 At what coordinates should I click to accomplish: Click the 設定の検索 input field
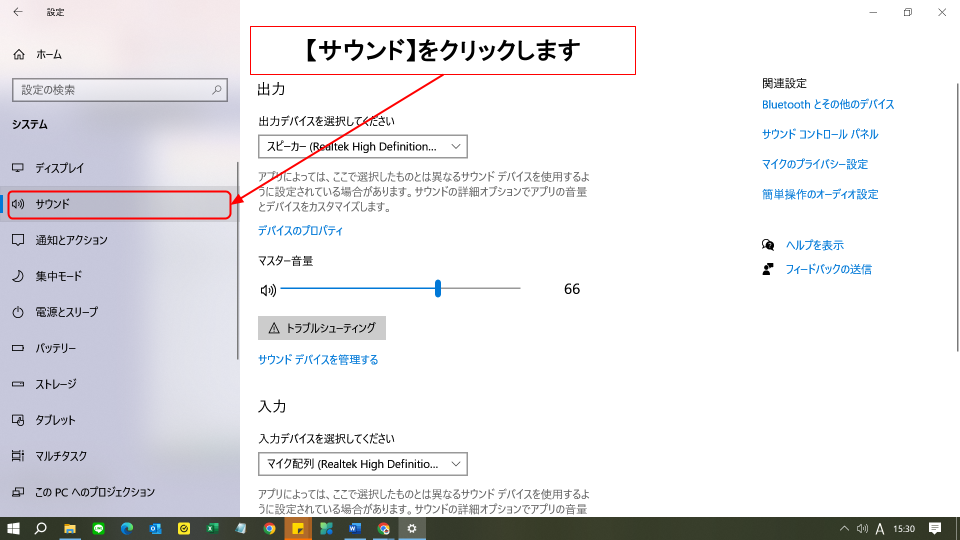coord(110,90)
